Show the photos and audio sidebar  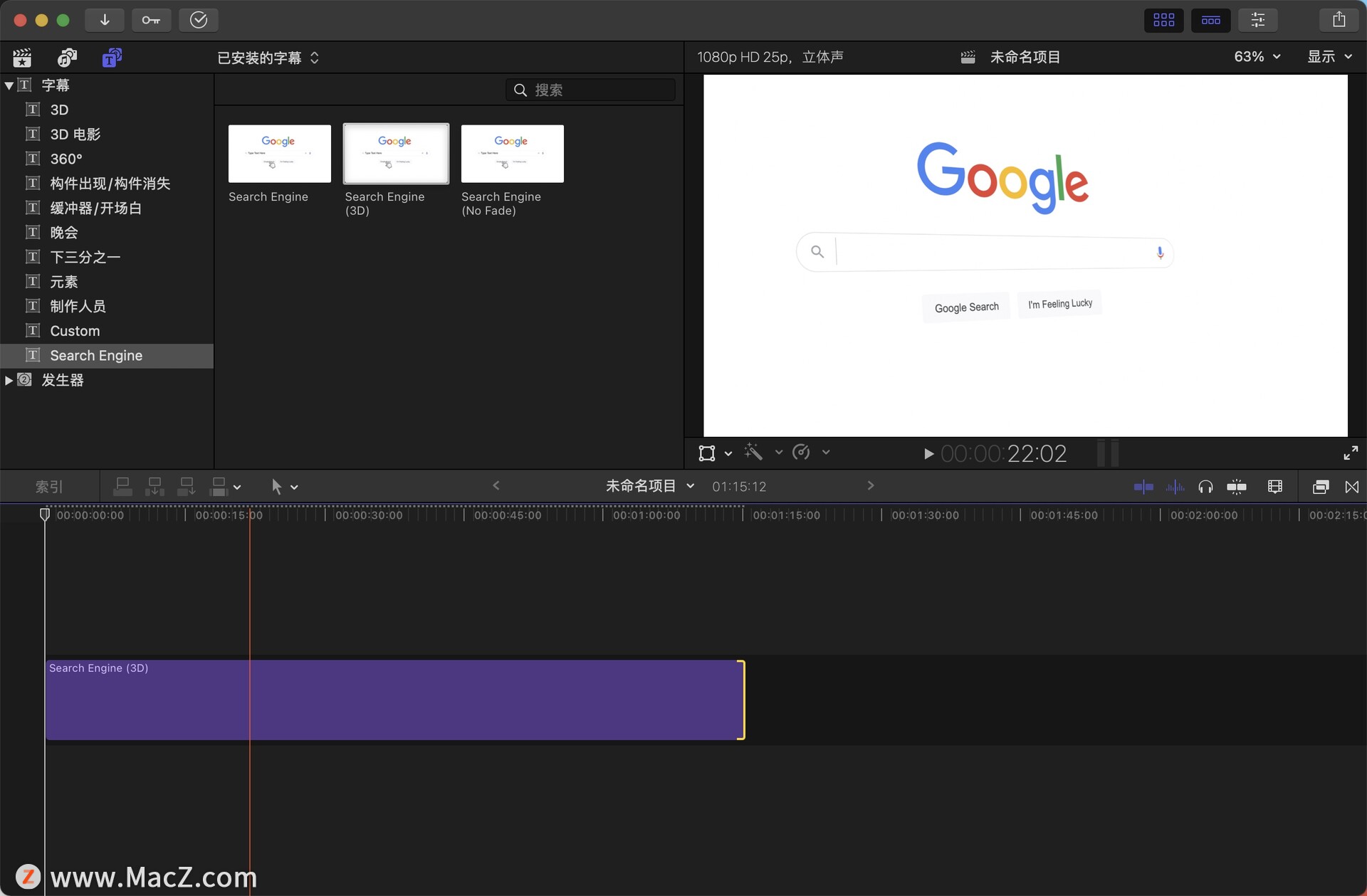click(x=67, y=58)
